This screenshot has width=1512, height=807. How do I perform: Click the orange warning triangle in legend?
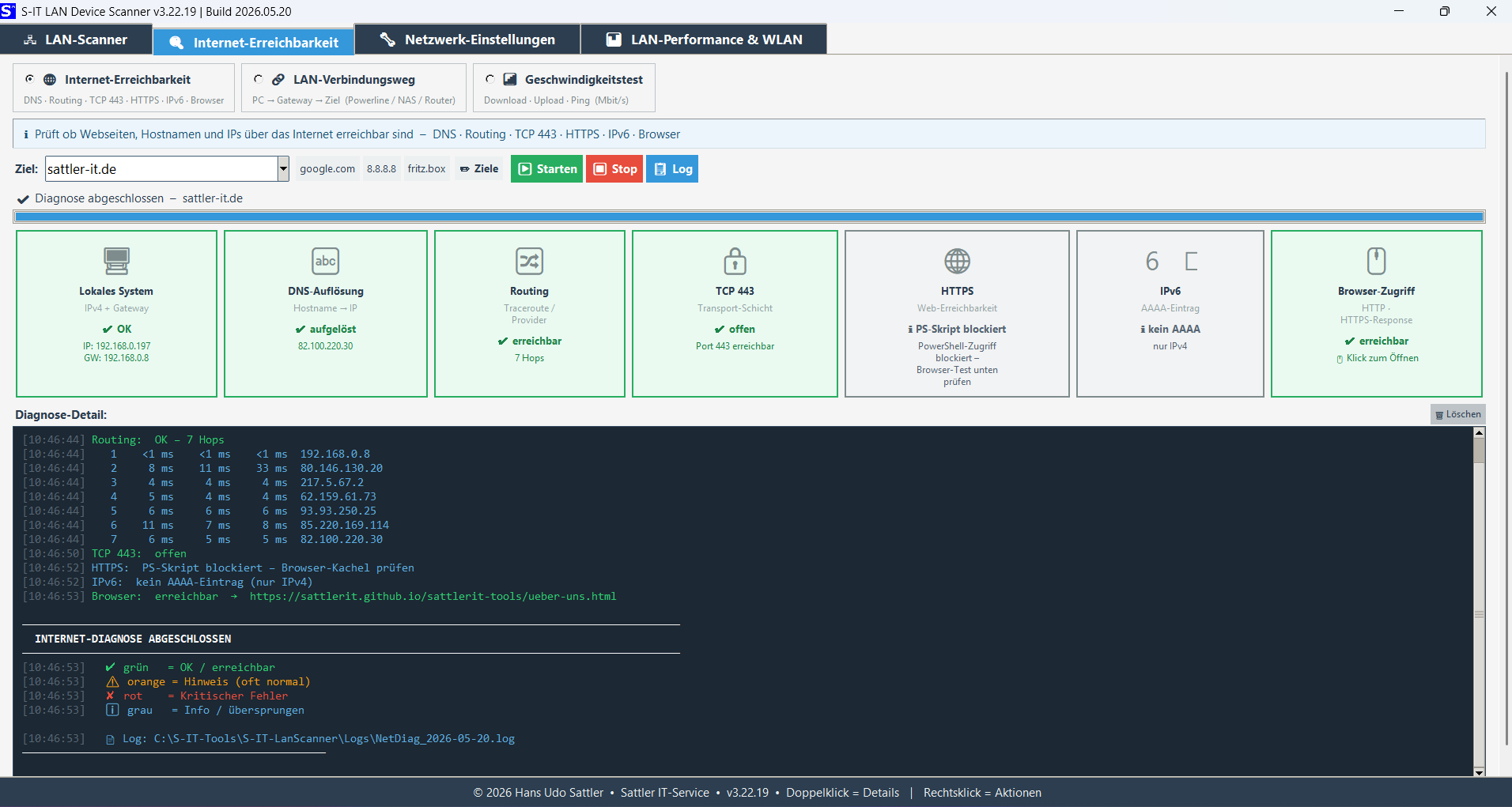[112, 682]
